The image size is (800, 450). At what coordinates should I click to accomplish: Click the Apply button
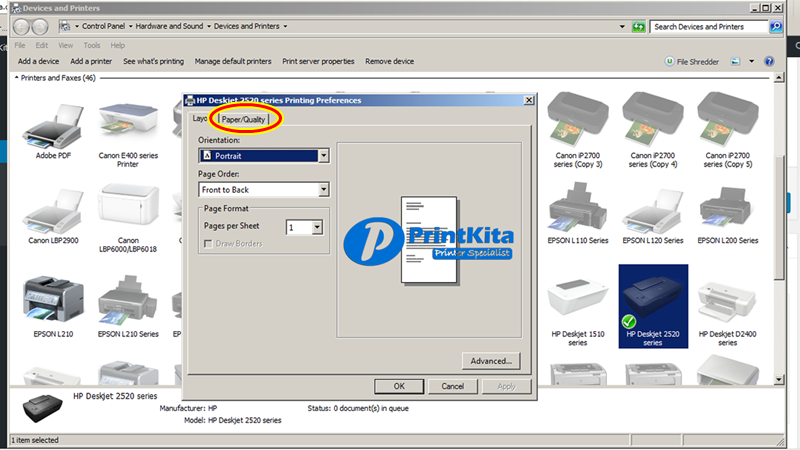[506, 386]
